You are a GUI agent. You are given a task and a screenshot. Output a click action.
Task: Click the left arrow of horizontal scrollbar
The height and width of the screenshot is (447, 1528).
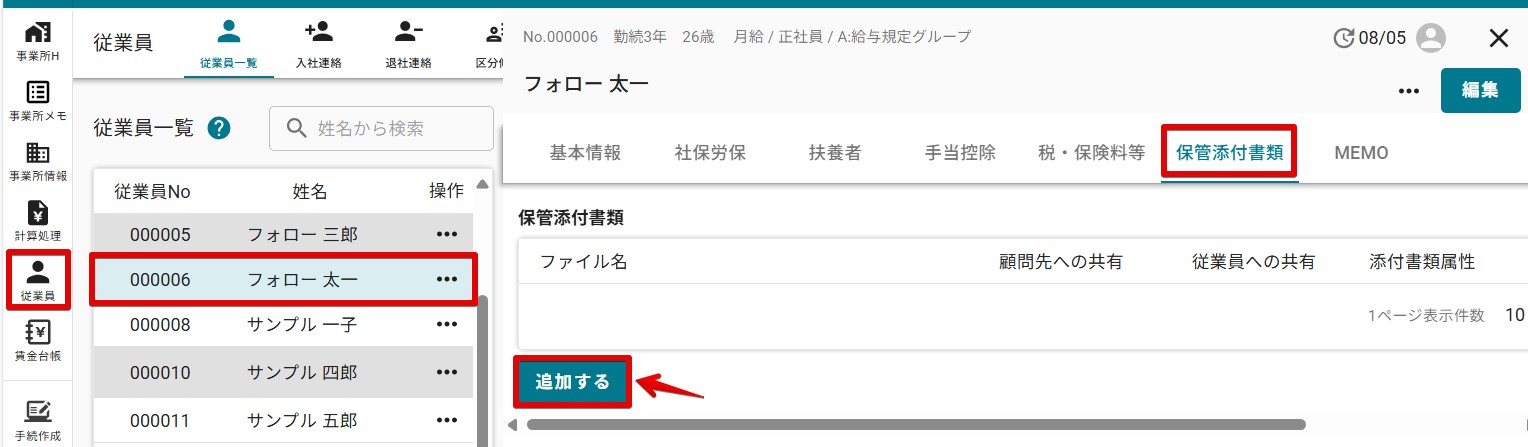pos(513,425)
